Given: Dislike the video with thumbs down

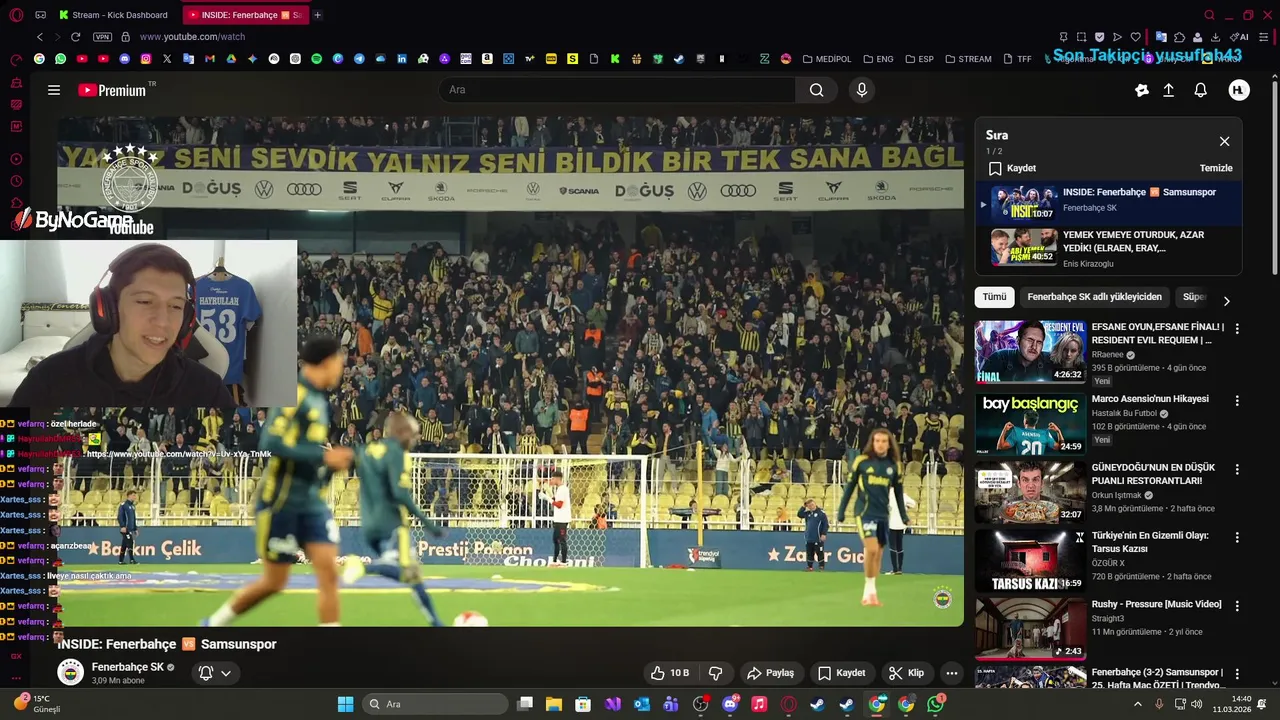Looking at the screenshot, I should (x=716, y=673).
